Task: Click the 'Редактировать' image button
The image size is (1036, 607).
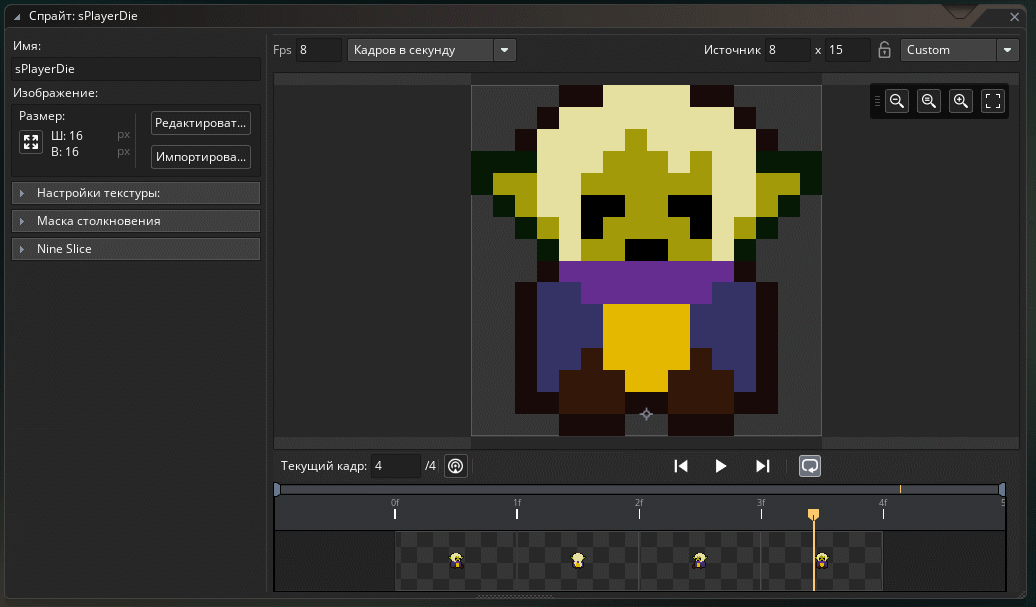Action: click(201, 123)
